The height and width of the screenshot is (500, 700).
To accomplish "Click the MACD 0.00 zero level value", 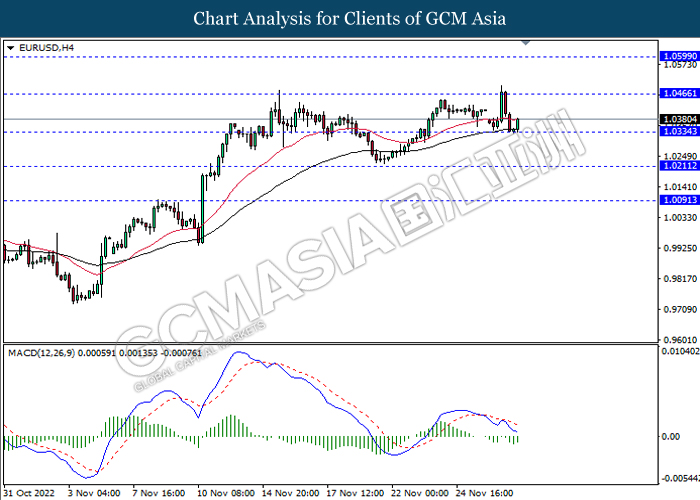I will [x=671, y=436].
